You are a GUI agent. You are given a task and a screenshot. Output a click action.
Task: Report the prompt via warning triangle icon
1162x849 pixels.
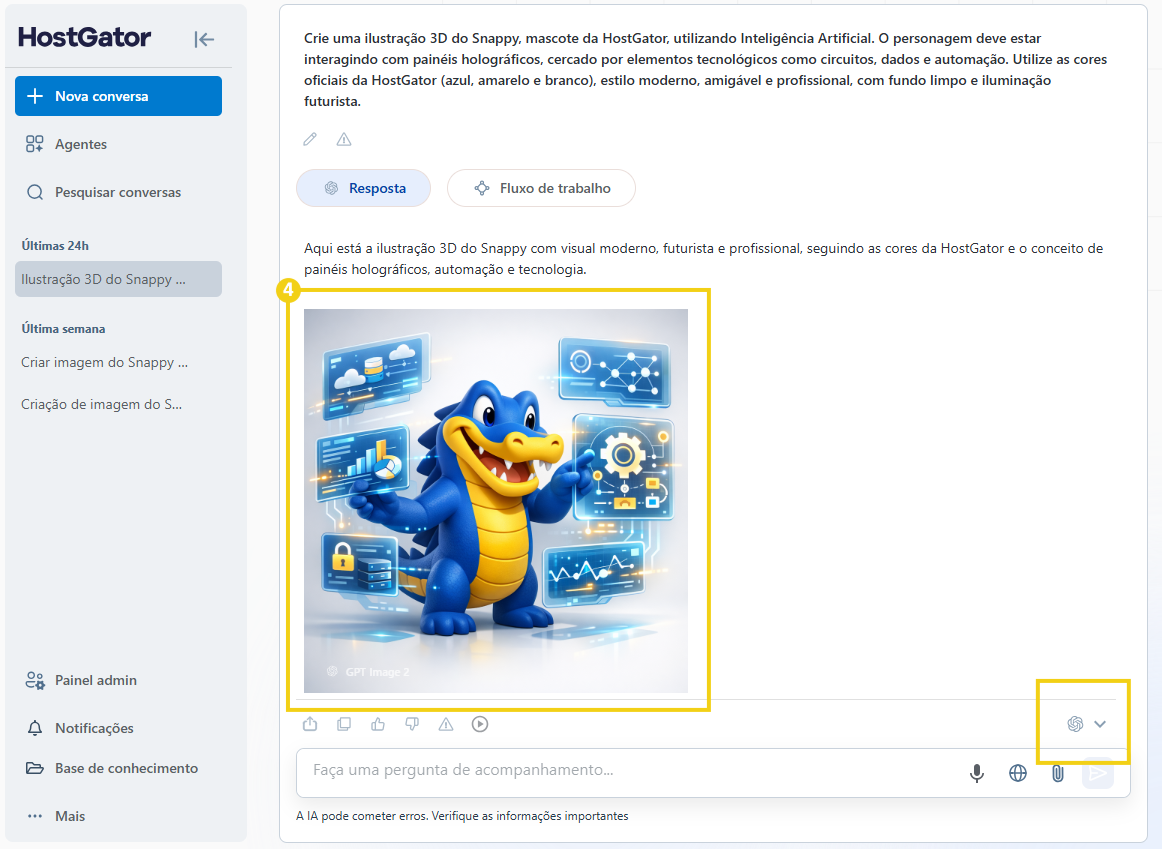click(344, 139)
